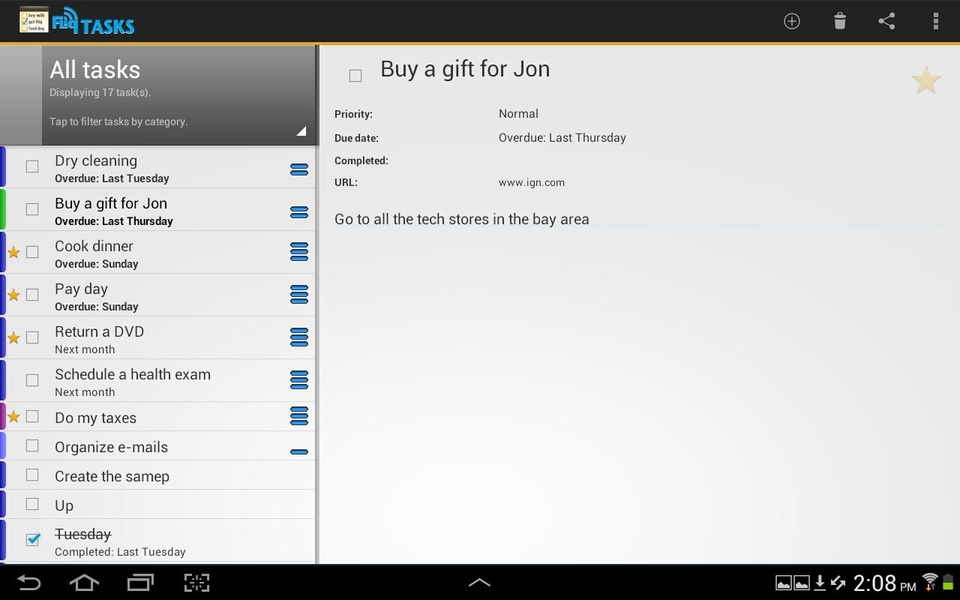Edit the note about tech stores
Screen dimensions: 960x600
(462, 219)
